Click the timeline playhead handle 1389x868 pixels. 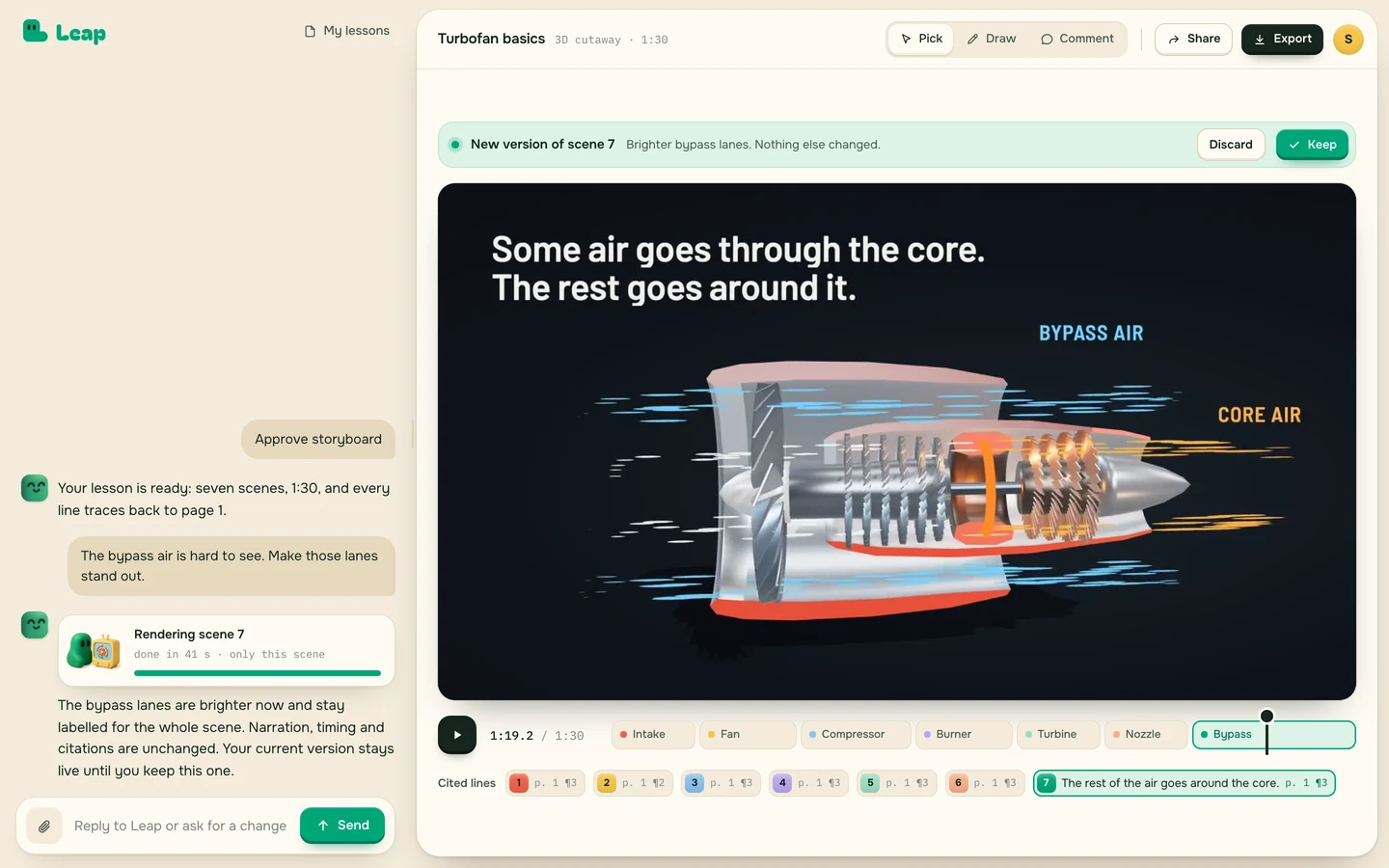1266,716
